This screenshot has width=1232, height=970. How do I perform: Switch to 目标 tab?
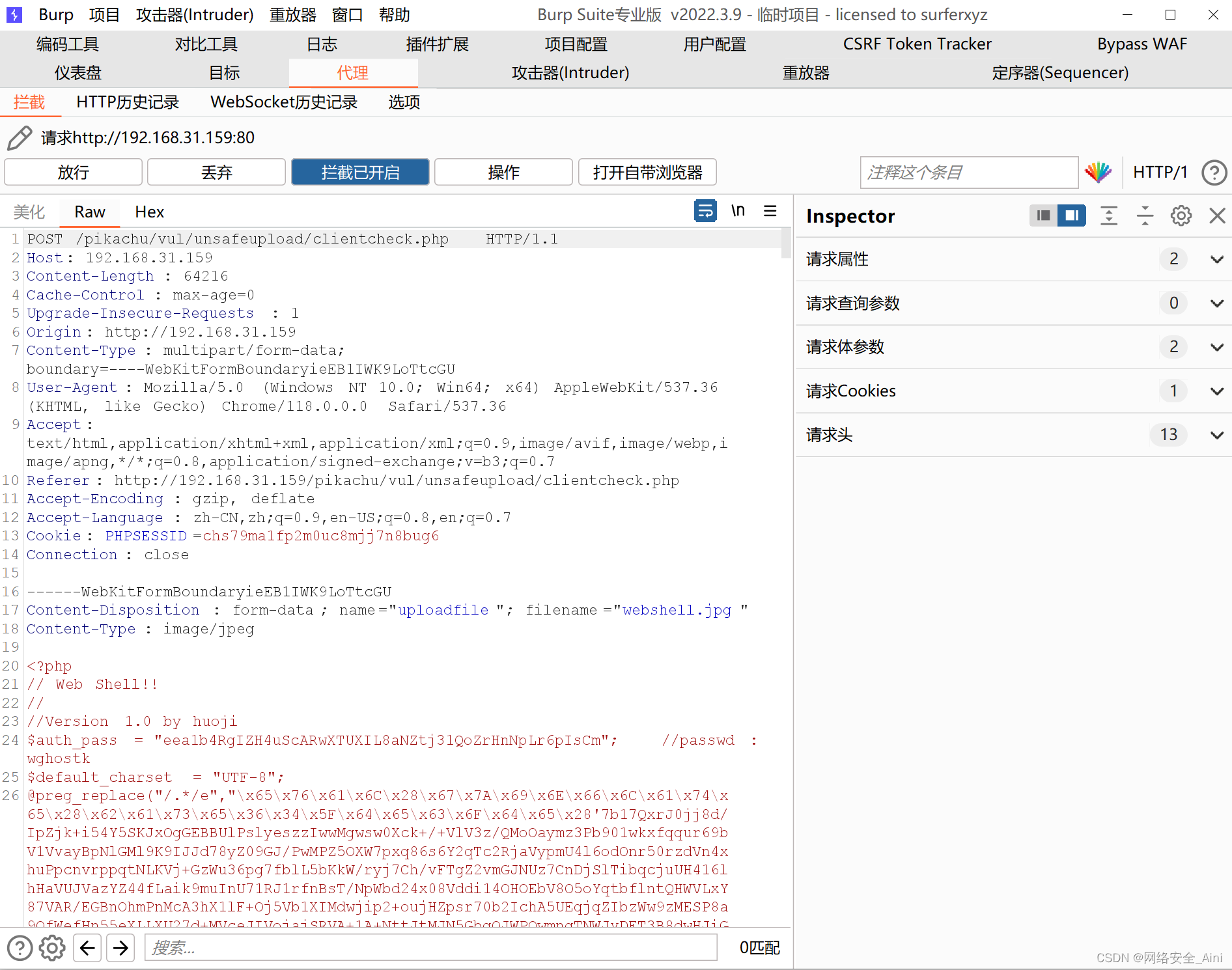pos(225,73)
